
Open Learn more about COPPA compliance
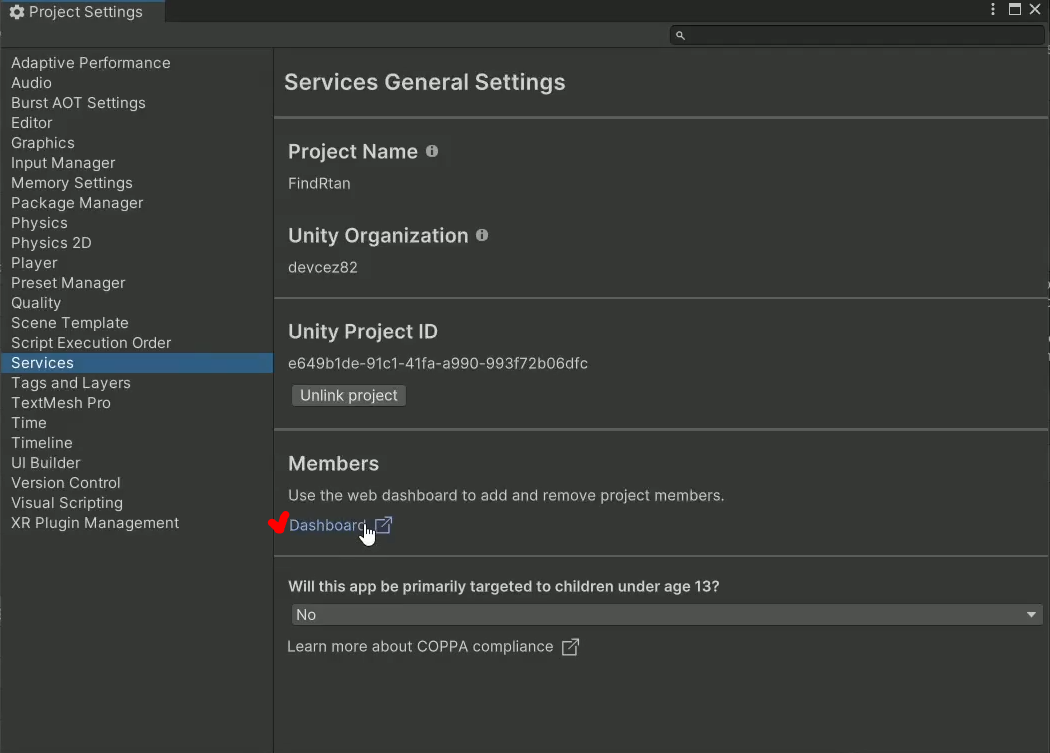[x=420, y=647]
